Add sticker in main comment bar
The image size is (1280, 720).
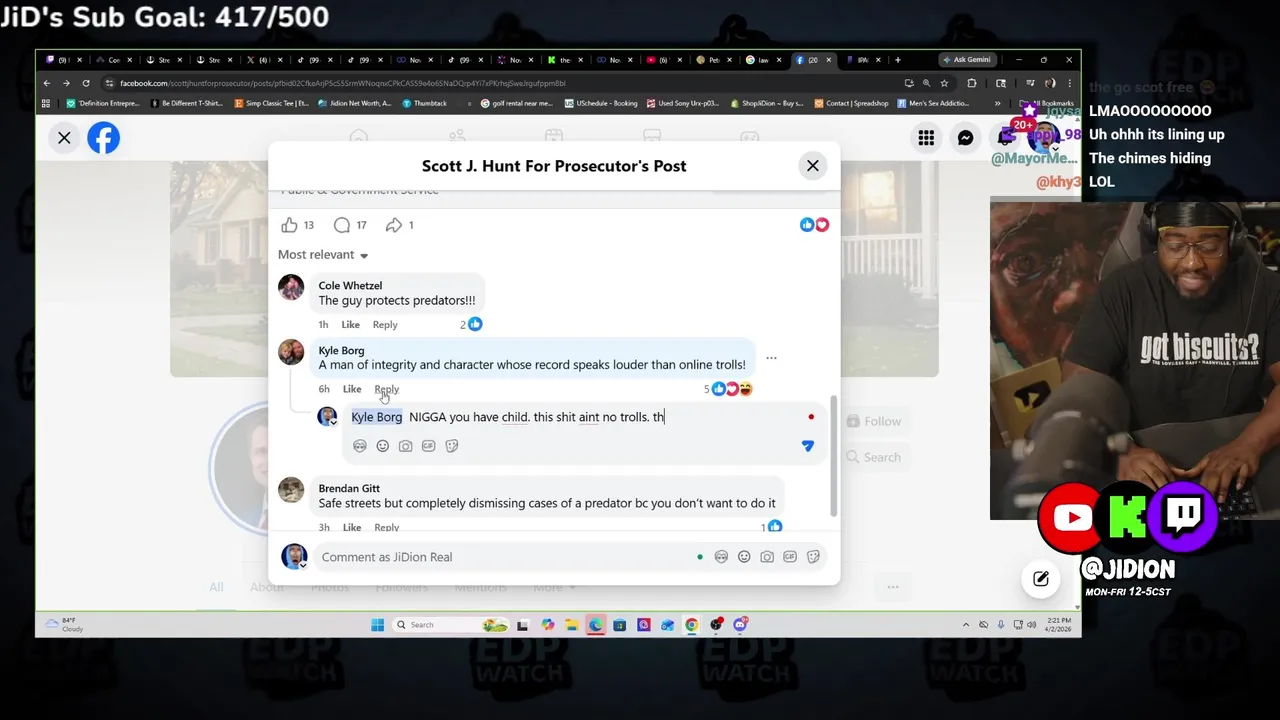pyautogui.click(x=813, y=557)
